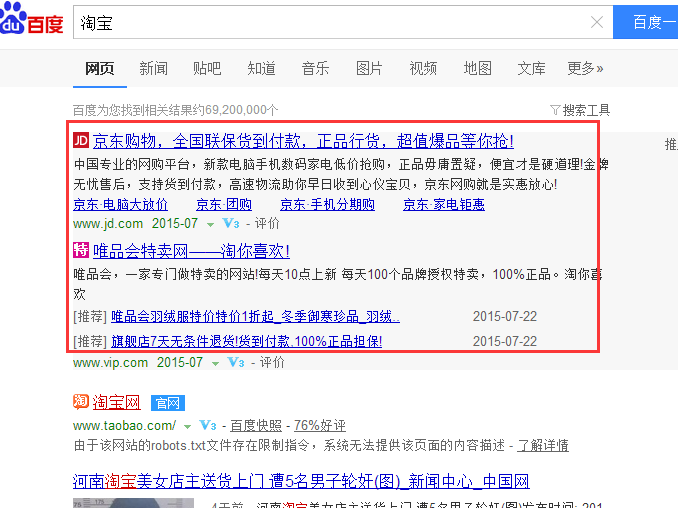Open the 百度快照 cached link
Image resolution: width=678 pixels, height=508 pixels.
coord(256,426)
